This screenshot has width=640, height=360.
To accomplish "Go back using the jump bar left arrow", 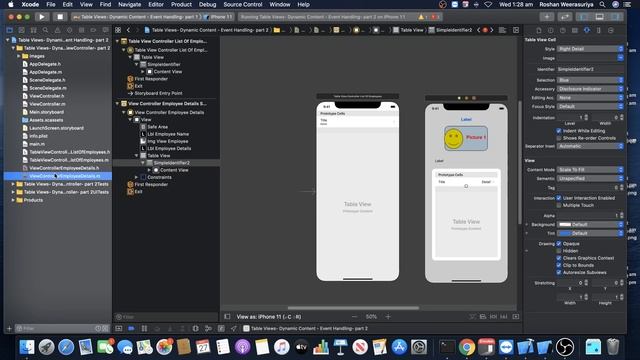I will [x=128, y=30].
